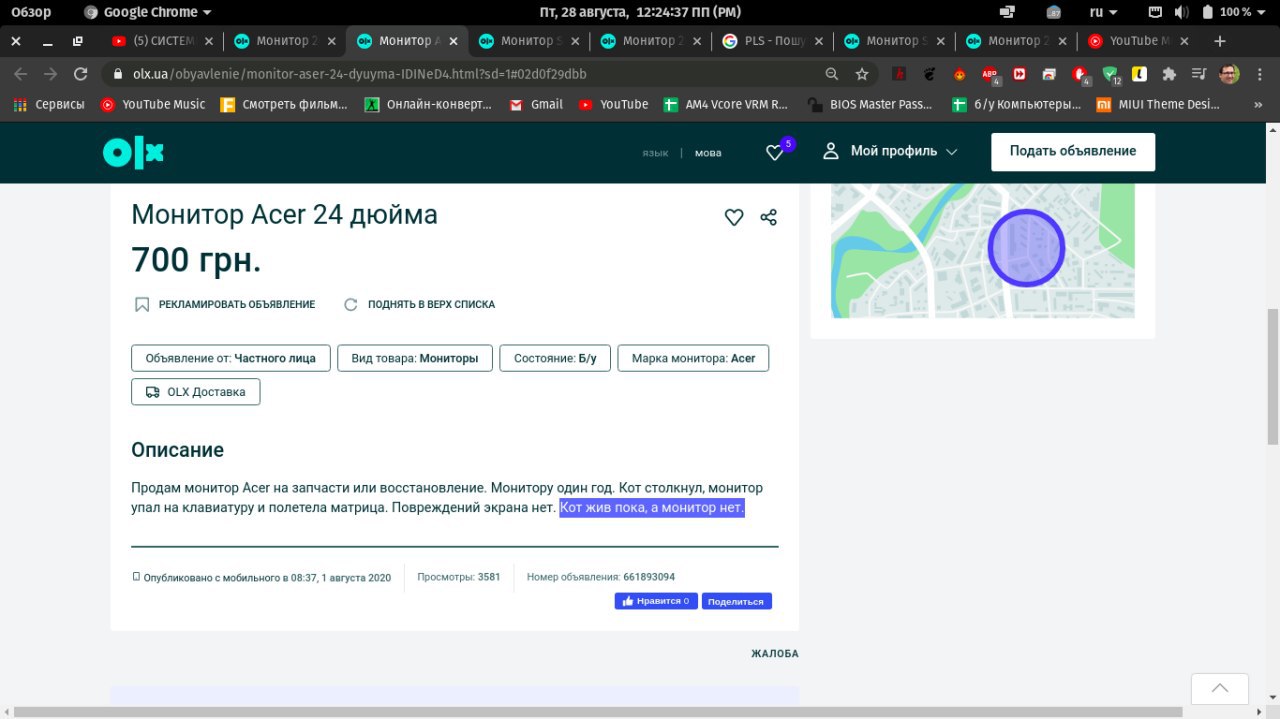
Task: Click the listing number 661893094
Action: coord(649,577)
